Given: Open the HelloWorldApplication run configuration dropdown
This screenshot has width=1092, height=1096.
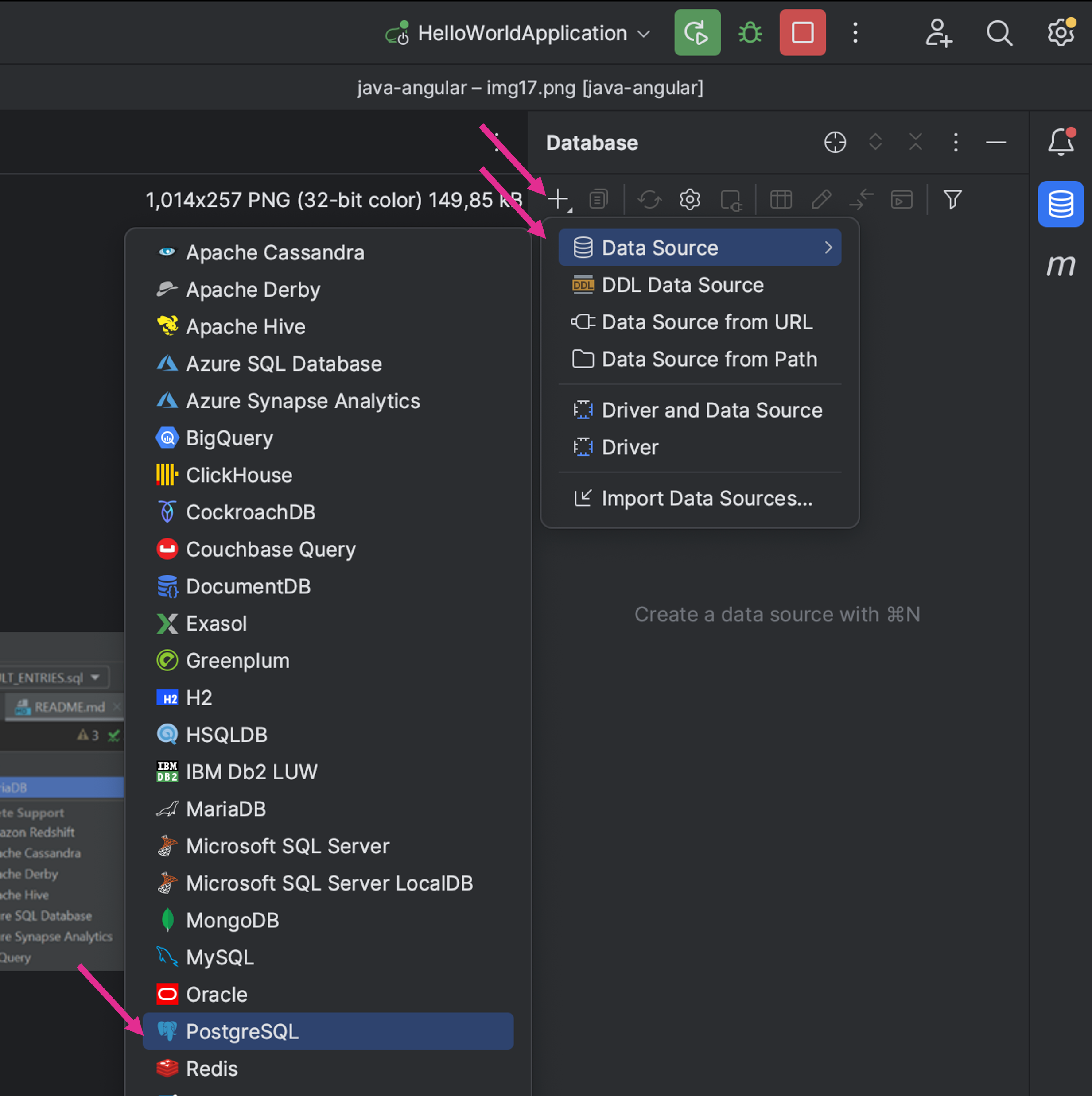Looking at the screenshot, I should point(517,33).
